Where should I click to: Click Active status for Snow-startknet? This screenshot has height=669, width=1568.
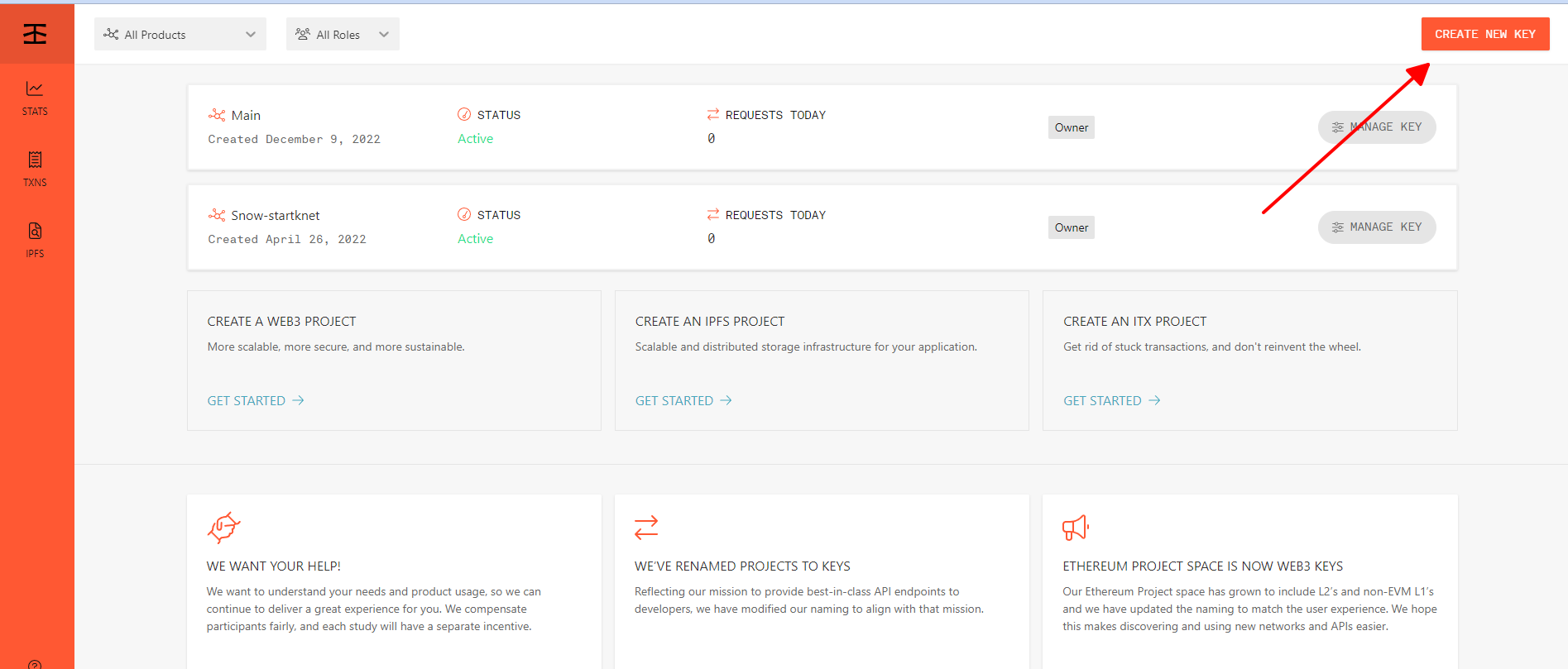pyautogui.click(x=476, y=239)
